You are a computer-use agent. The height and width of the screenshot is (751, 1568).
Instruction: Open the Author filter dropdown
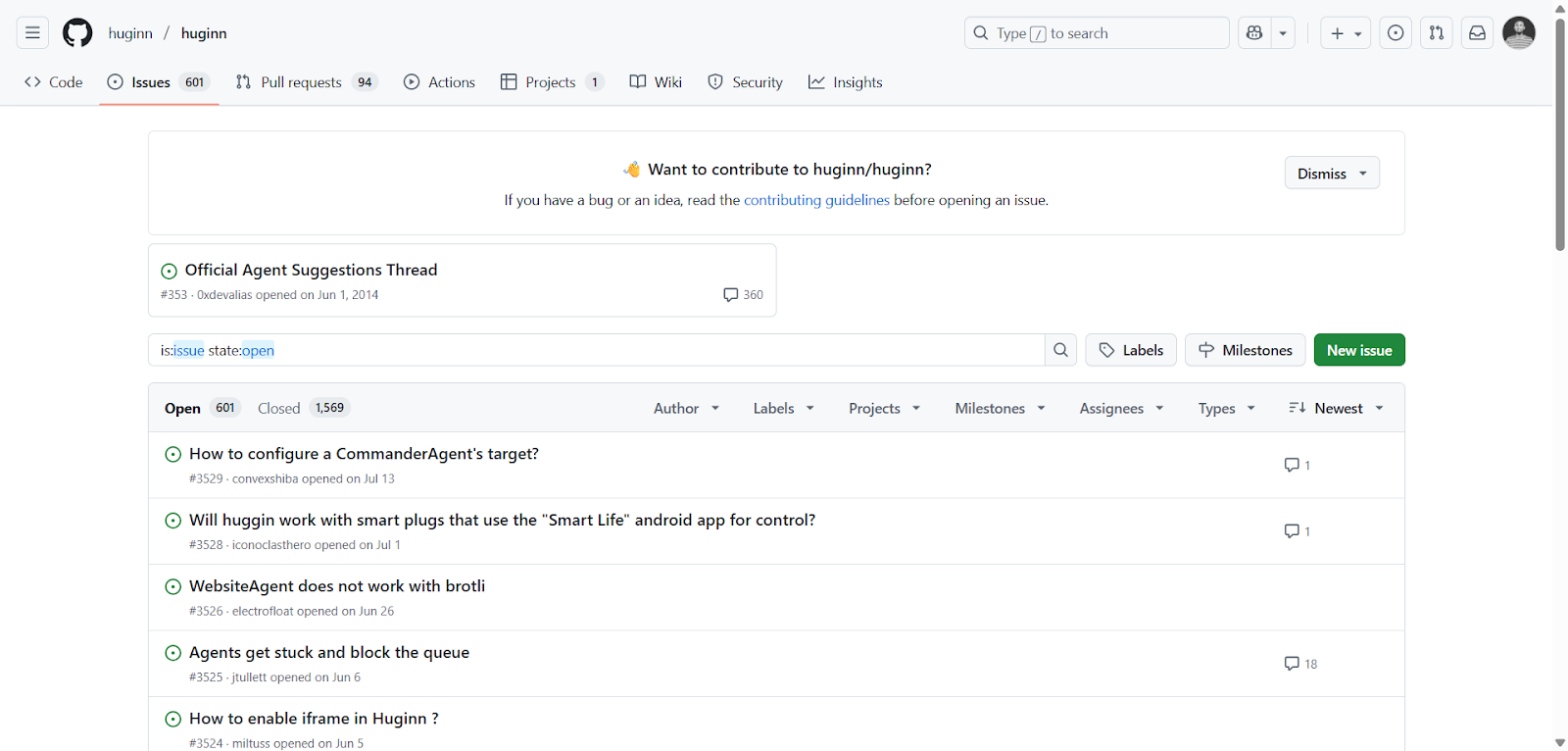click(x=686, y=408)
